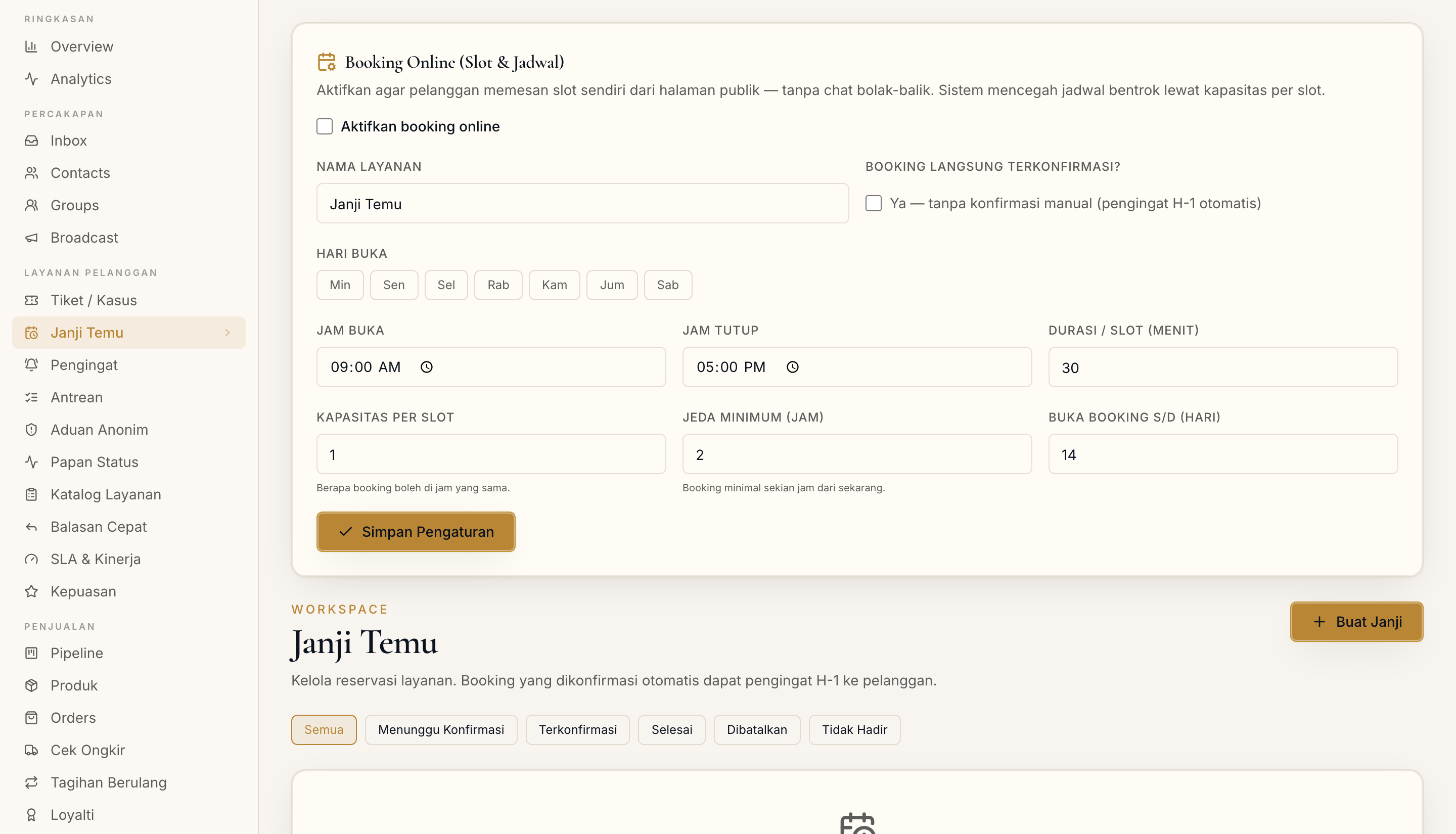Image resolution: width=1456 pixels, height=834 pixels.
Task: Click the Overview bar chart icon
Action: (31, 47)
